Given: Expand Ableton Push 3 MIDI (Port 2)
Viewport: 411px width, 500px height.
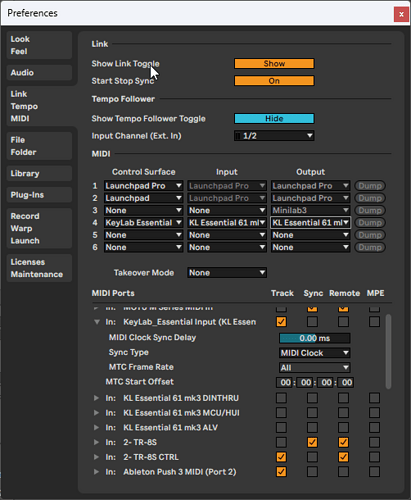Looking at the screenshot, I should pyautogui.click(x=96, y=472).
